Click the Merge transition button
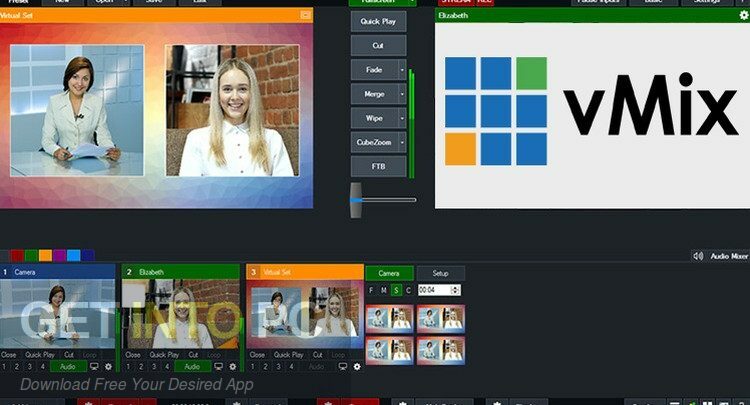Screen dimensions: 750x405 pos(375,94)
